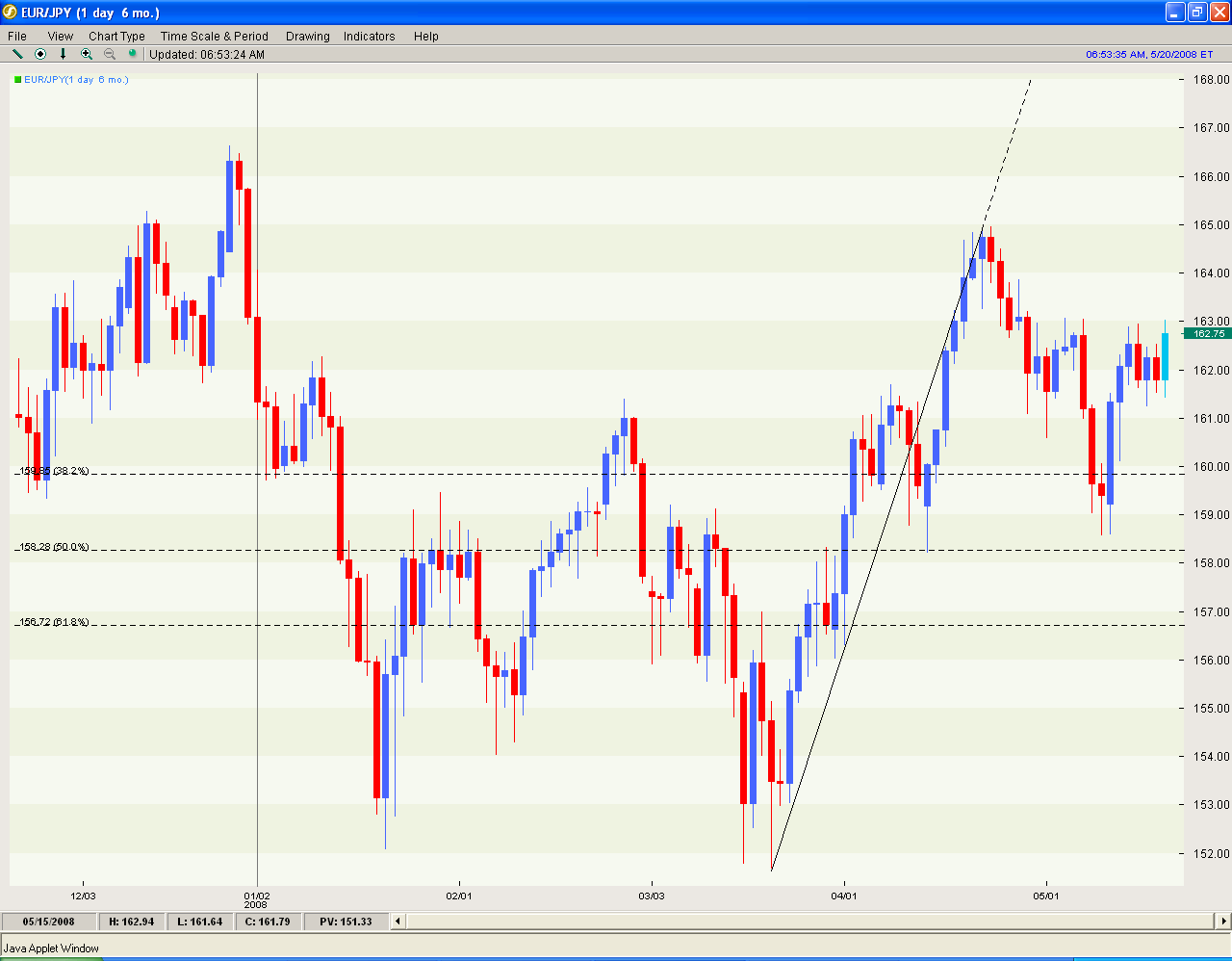This screenshot has height=961, width=1232.
Task: Click the greyed zoom out magnifier
Action: [x=110, y=54]
